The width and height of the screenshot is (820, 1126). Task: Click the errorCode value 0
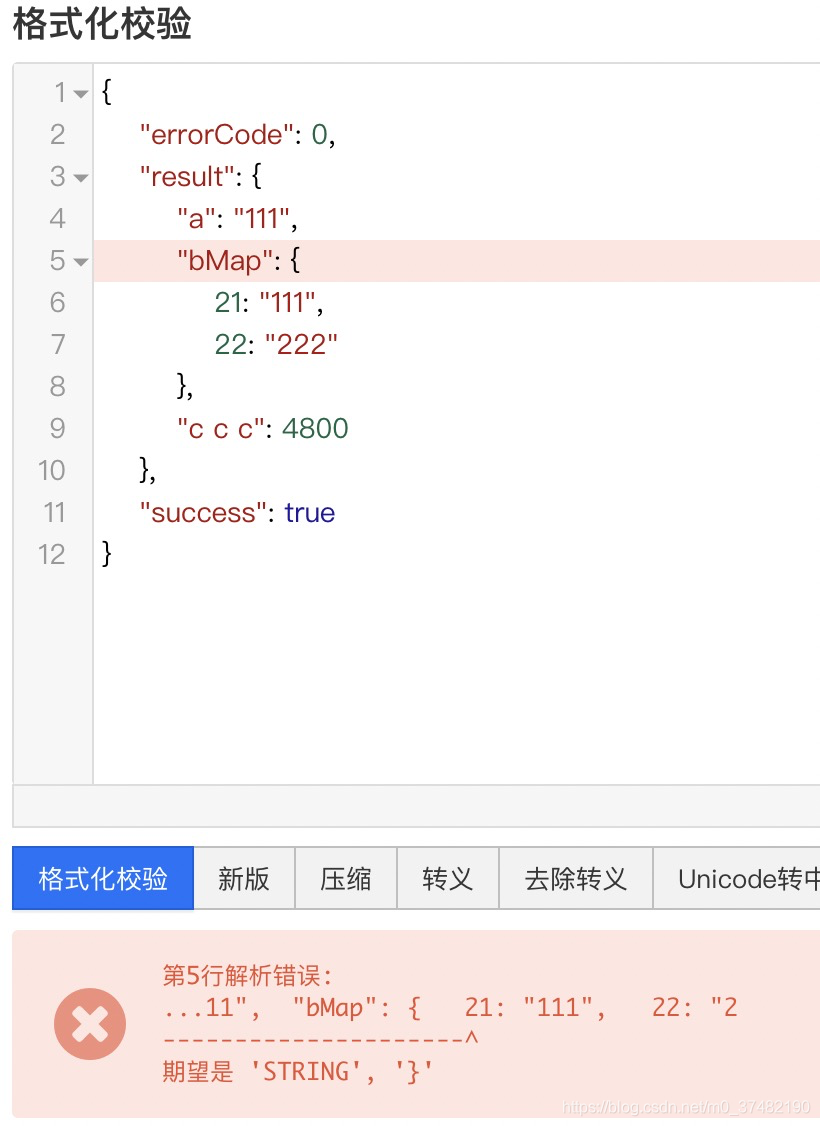pyautogui.click(x=318, y=134)
